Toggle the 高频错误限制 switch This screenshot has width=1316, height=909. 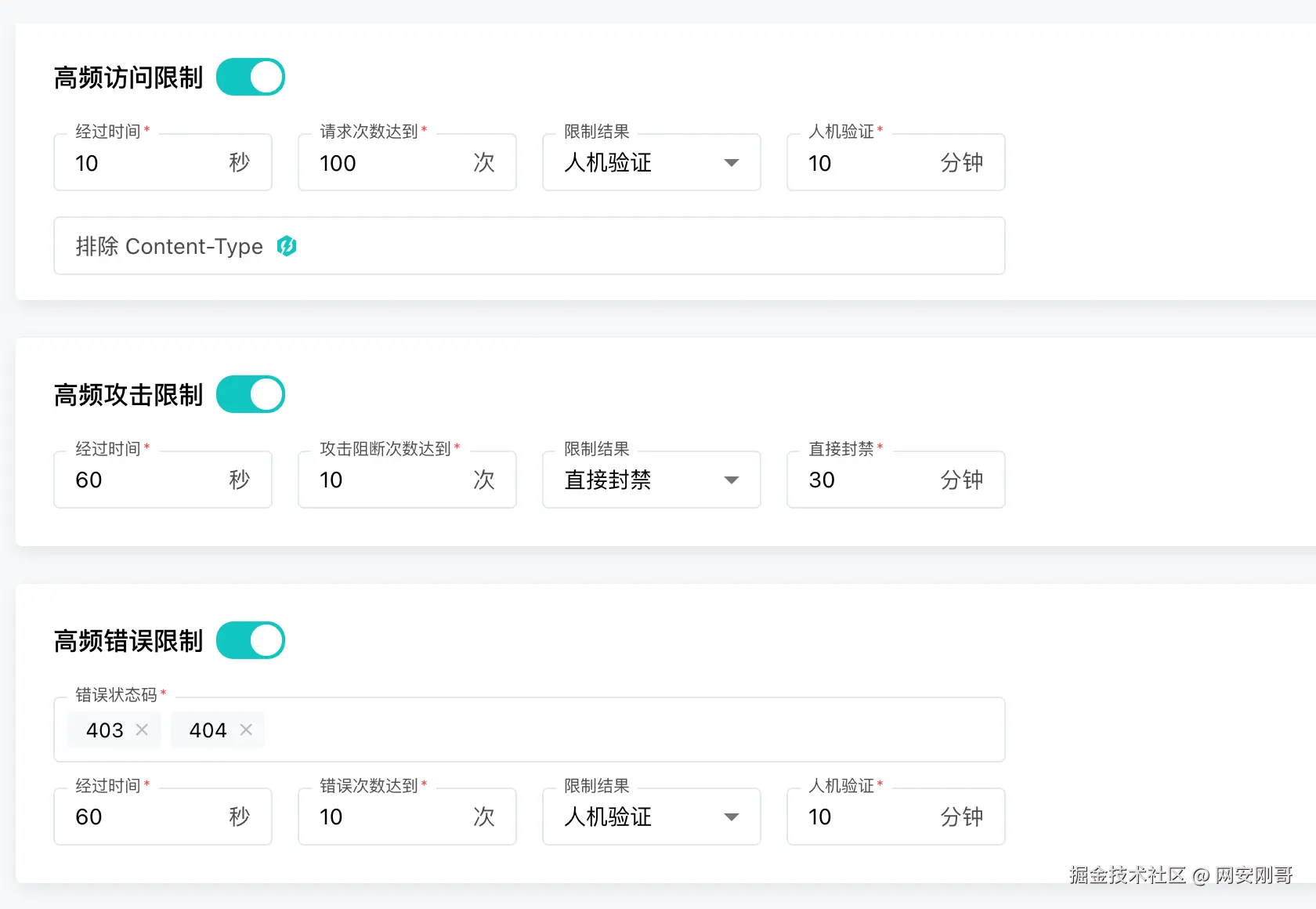click(x=251, y=640)
